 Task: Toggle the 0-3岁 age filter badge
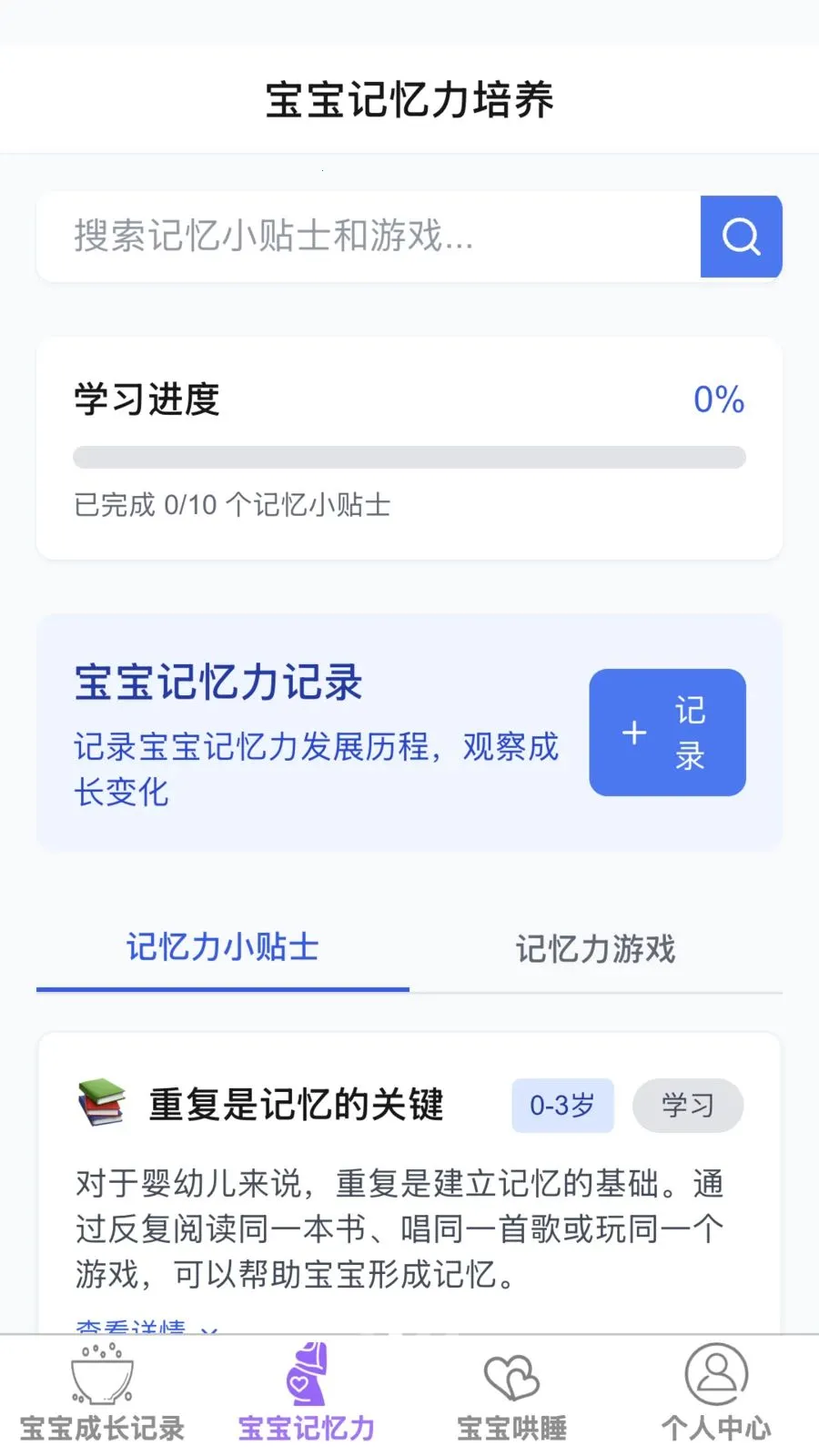561,1105
